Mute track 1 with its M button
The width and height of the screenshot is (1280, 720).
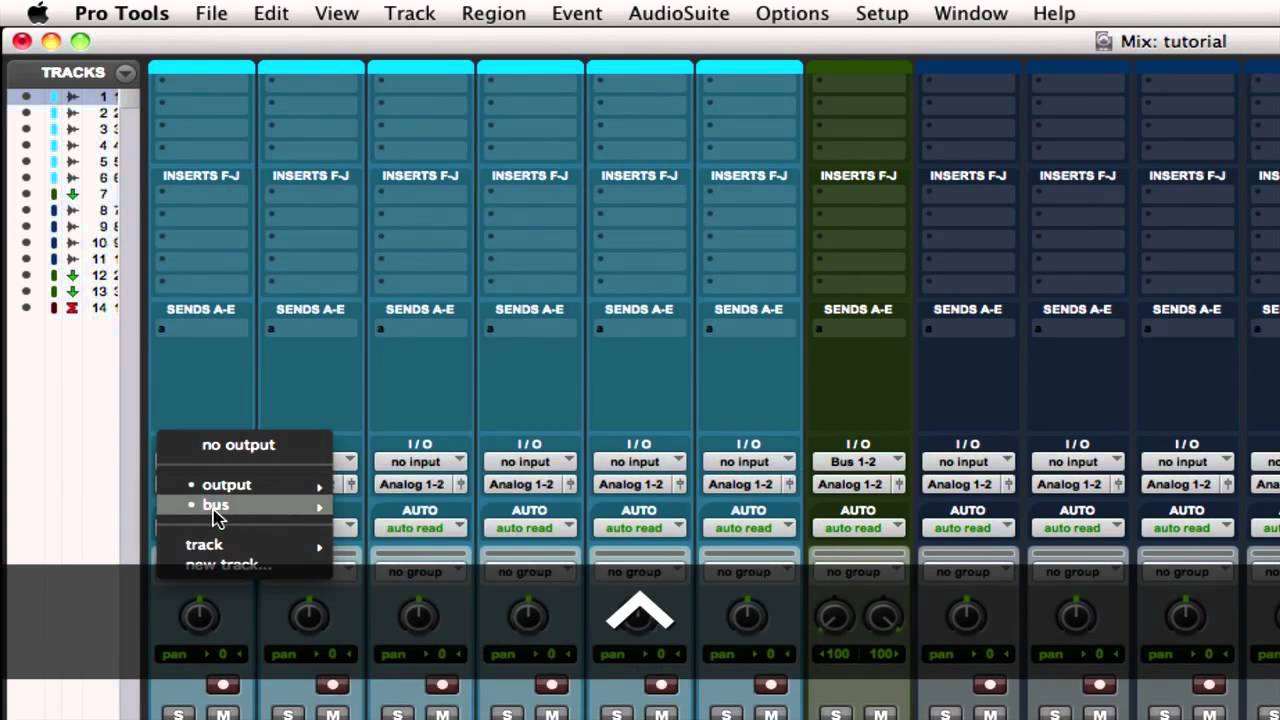[224, 713]
